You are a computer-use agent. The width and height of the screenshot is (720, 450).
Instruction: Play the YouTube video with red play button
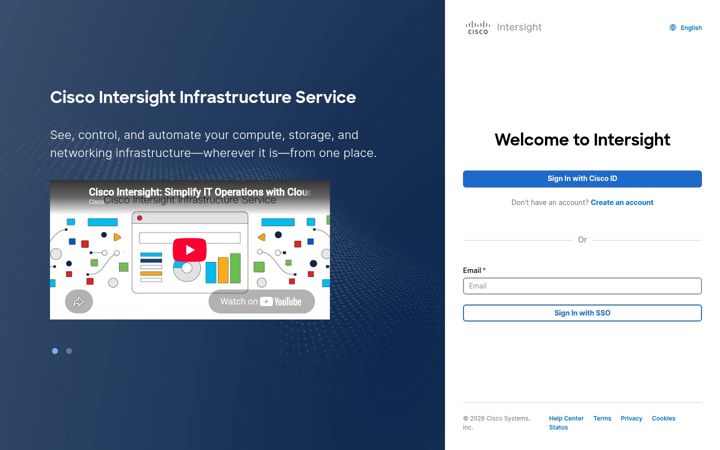pyautogui.click(x=189, y=250)
